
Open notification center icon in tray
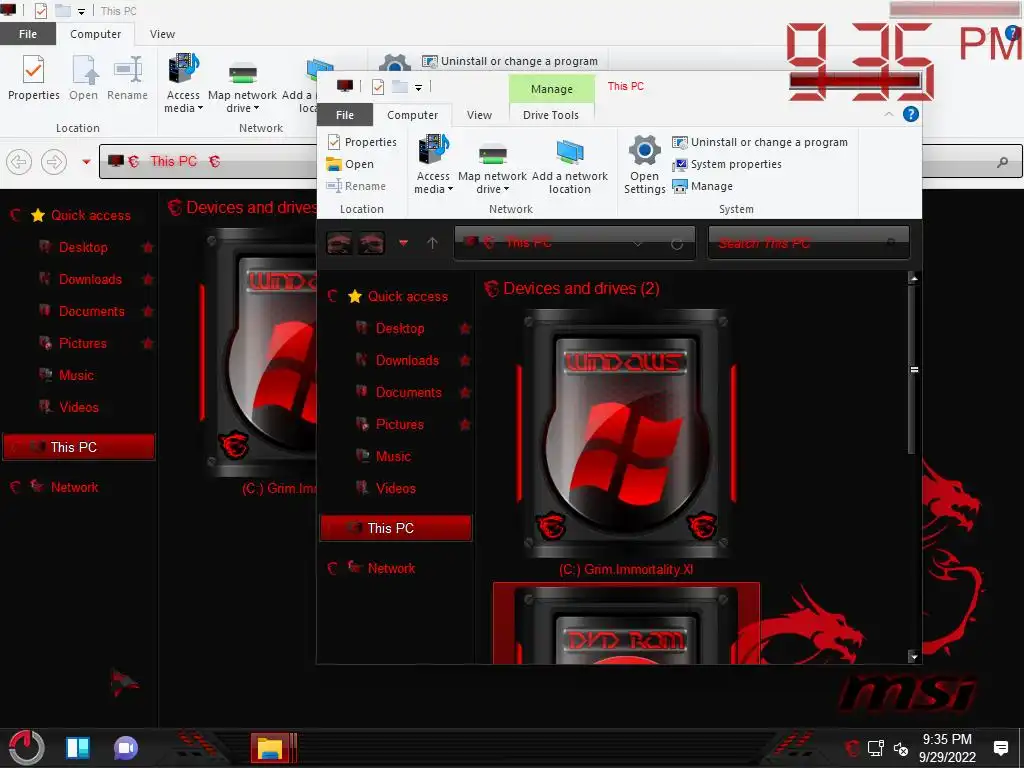click(1000, 748)
